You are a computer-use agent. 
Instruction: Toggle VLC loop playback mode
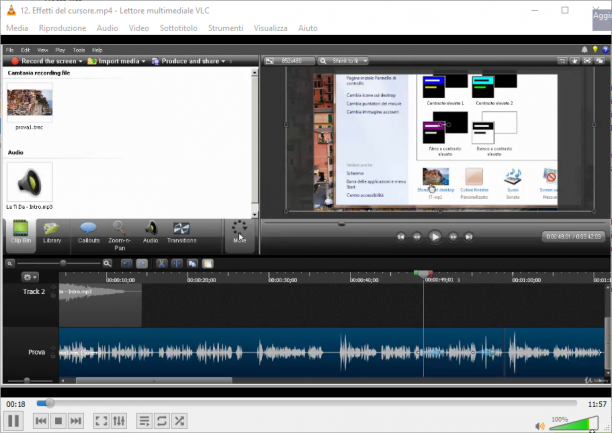tap(162, 421)
